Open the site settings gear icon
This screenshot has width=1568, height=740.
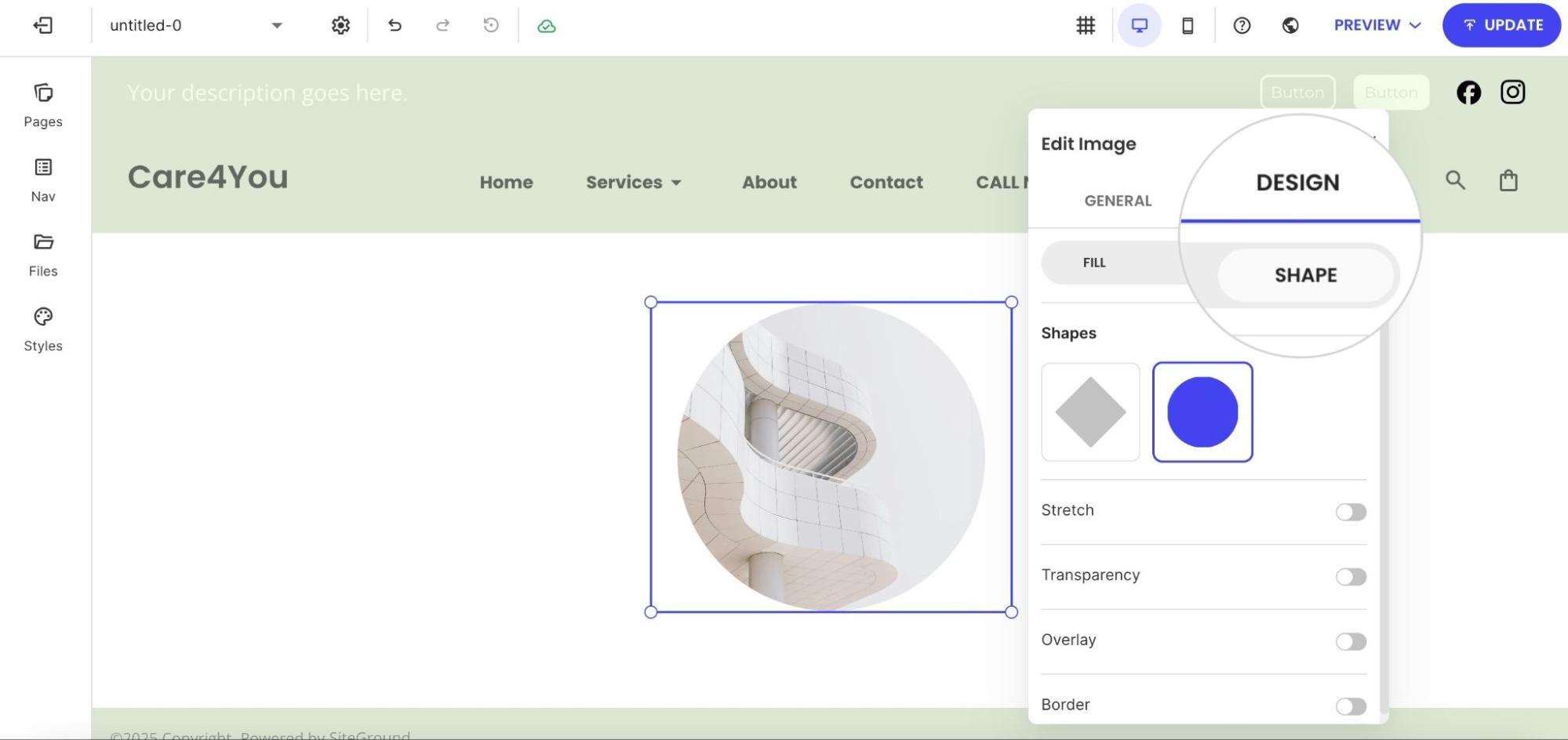tap(340, 25)
